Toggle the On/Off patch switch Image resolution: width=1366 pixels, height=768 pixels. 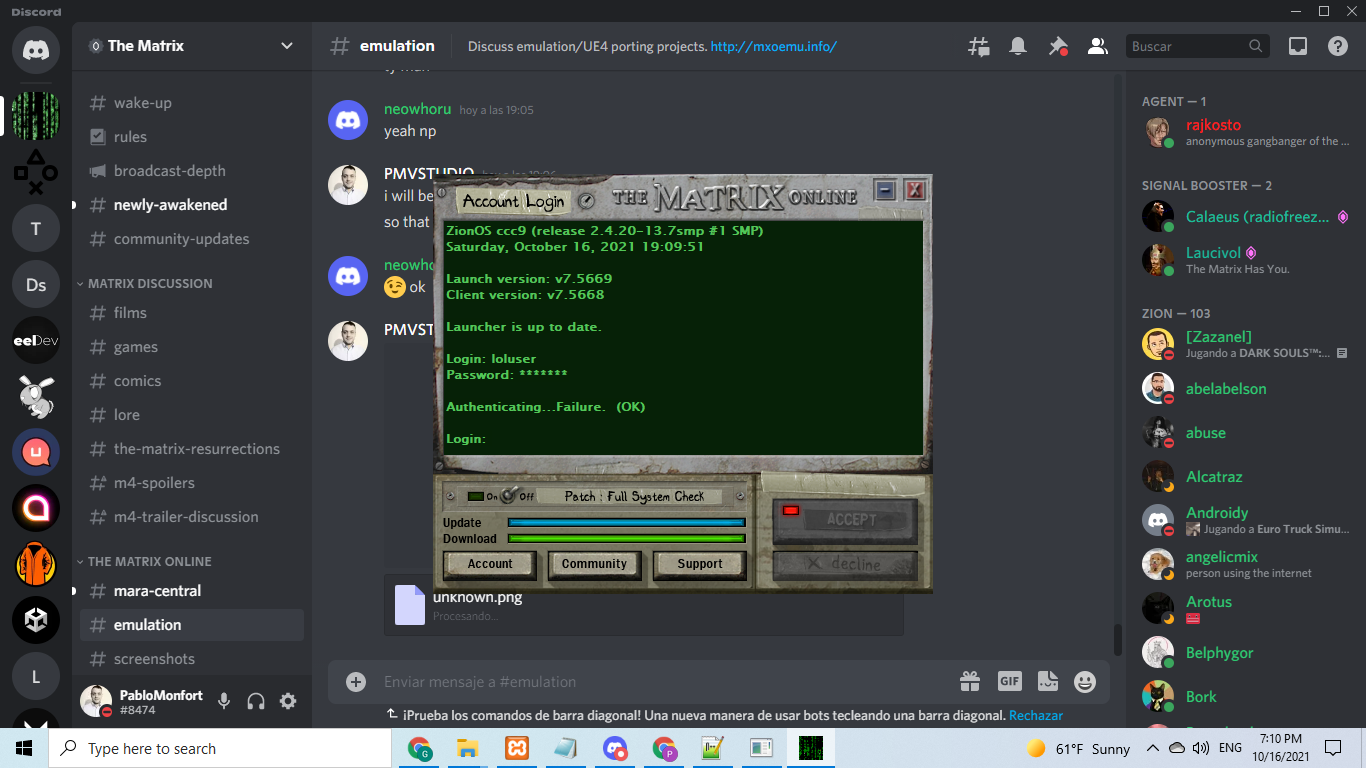(509, 496)
